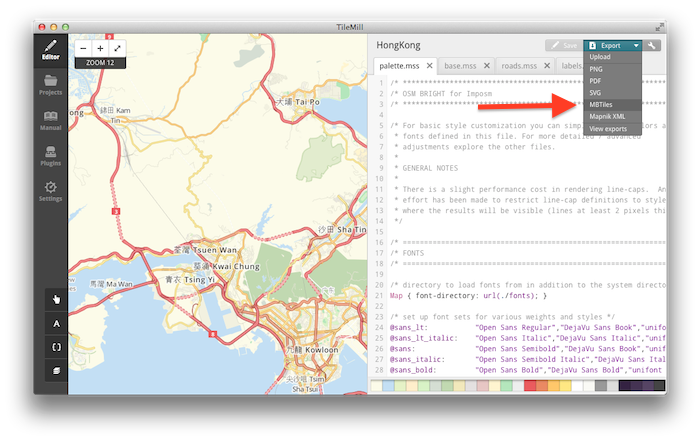Zoom out the map with minus button
The width and height of the screenshot is (700, 441).
(83, 49)
